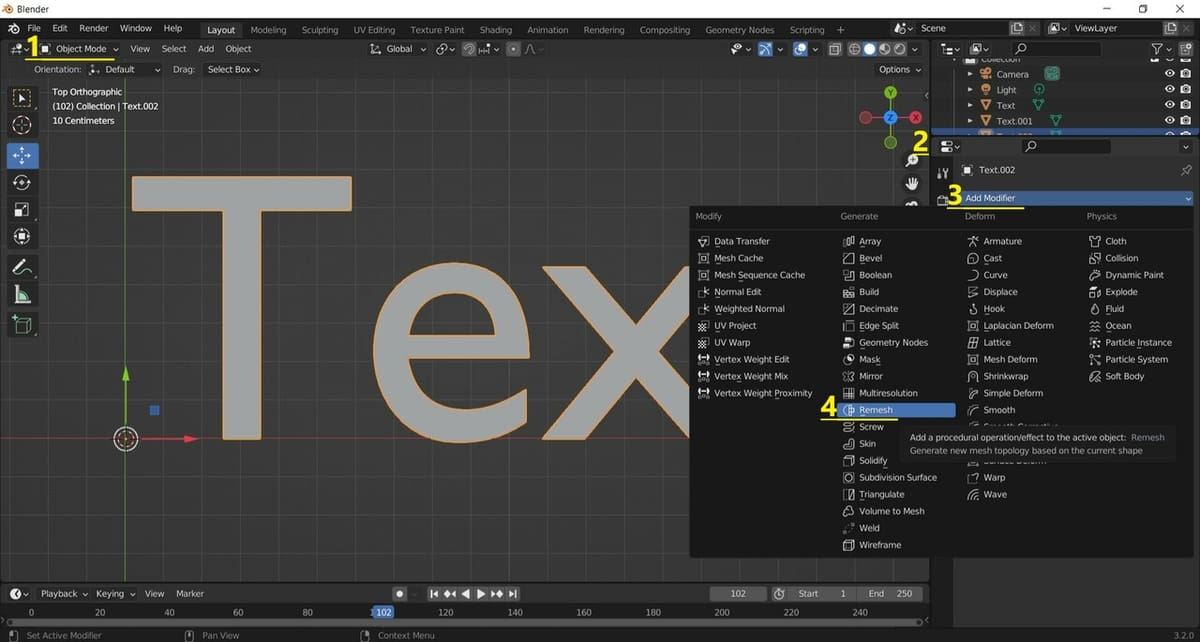Click the green Y axis on navigation gizmo
Viewport: 1200px width, 642px height.
(x=891, y=93)
